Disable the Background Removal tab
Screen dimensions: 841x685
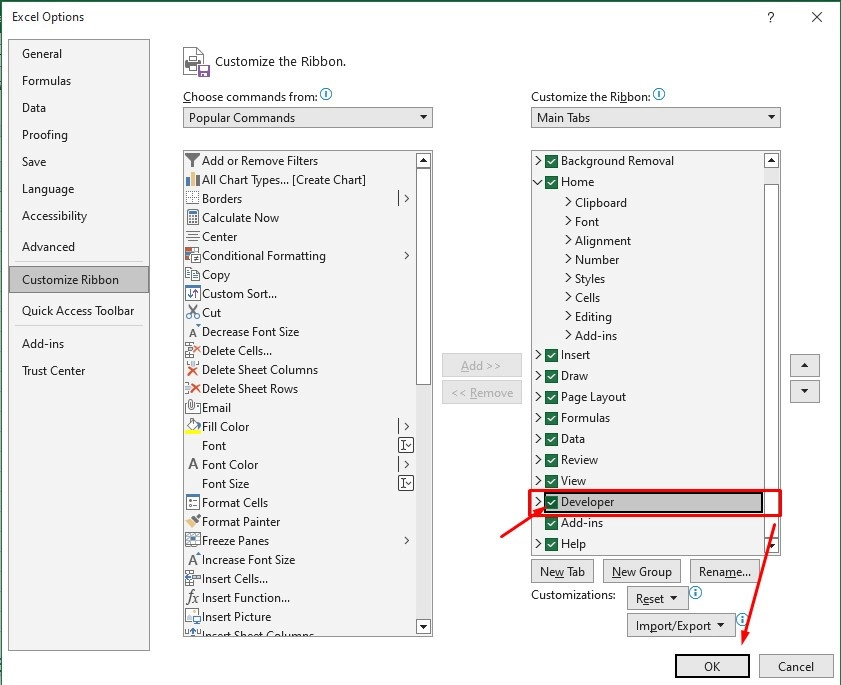pos(550,160)
